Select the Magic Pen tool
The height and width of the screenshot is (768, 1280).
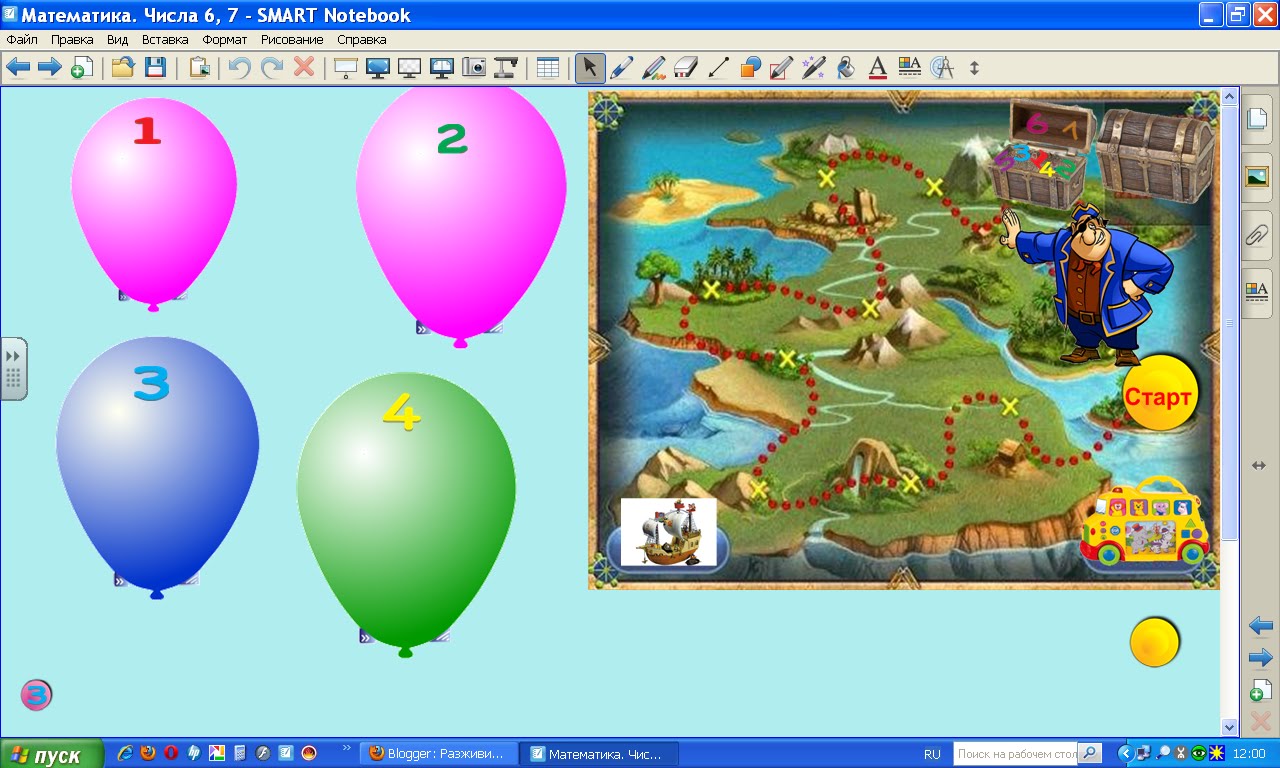[x=813, y=67]
